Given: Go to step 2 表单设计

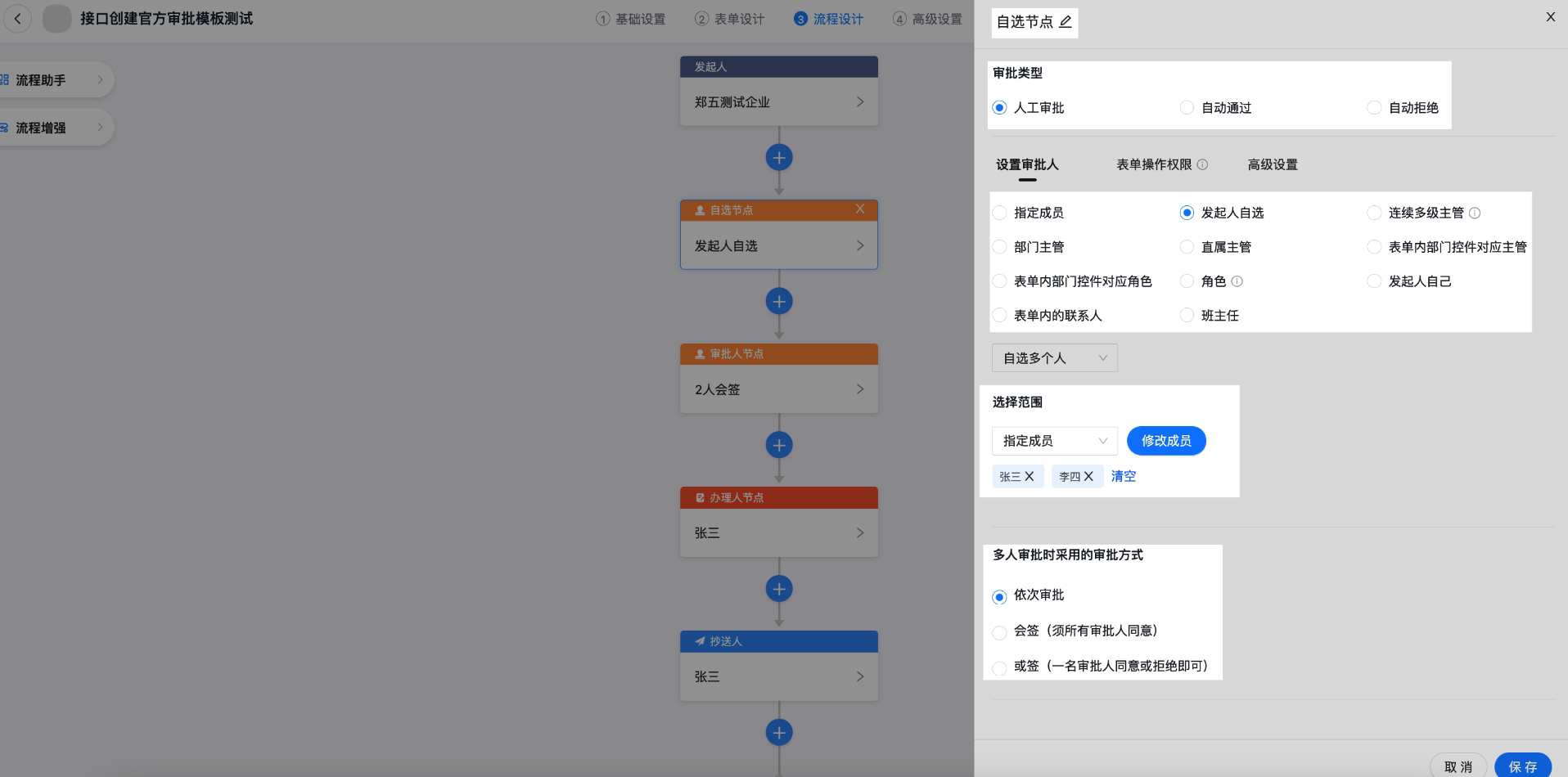Looking at the screenshot, I should click(729, 19).
